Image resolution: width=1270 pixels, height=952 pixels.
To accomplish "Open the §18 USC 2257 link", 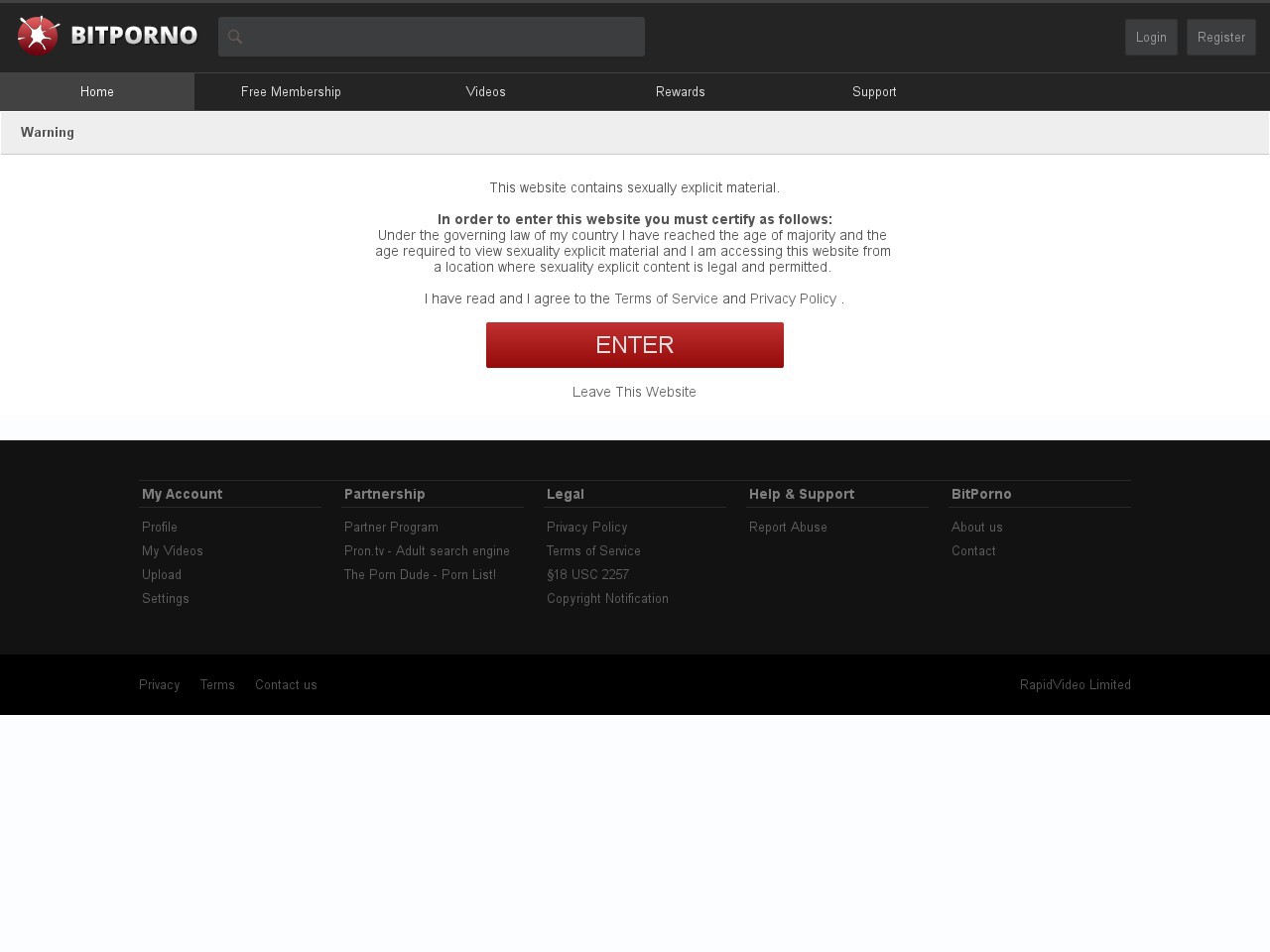I will coord(587,574).
